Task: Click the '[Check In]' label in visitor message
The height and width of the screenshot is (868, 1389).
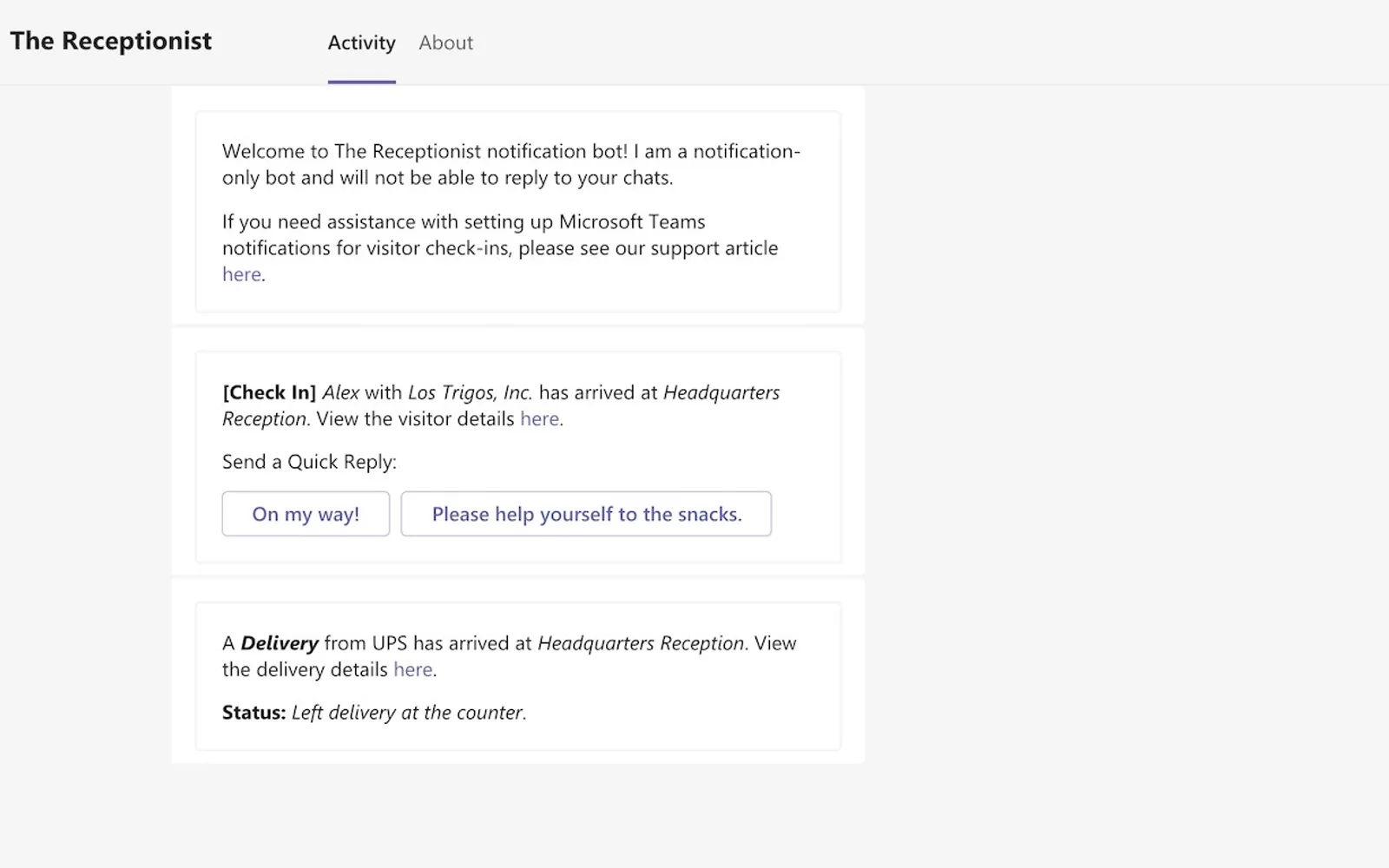Action: point(269,392)
